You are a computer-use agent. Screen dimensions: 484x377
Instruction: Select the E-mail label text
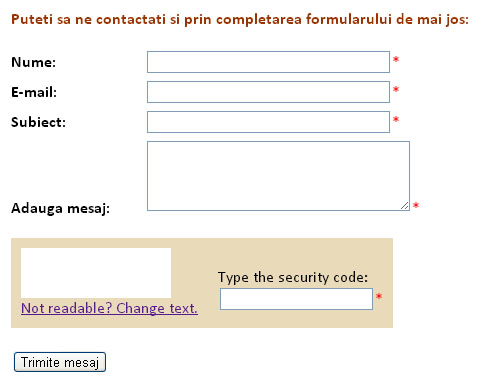[34, 92]
